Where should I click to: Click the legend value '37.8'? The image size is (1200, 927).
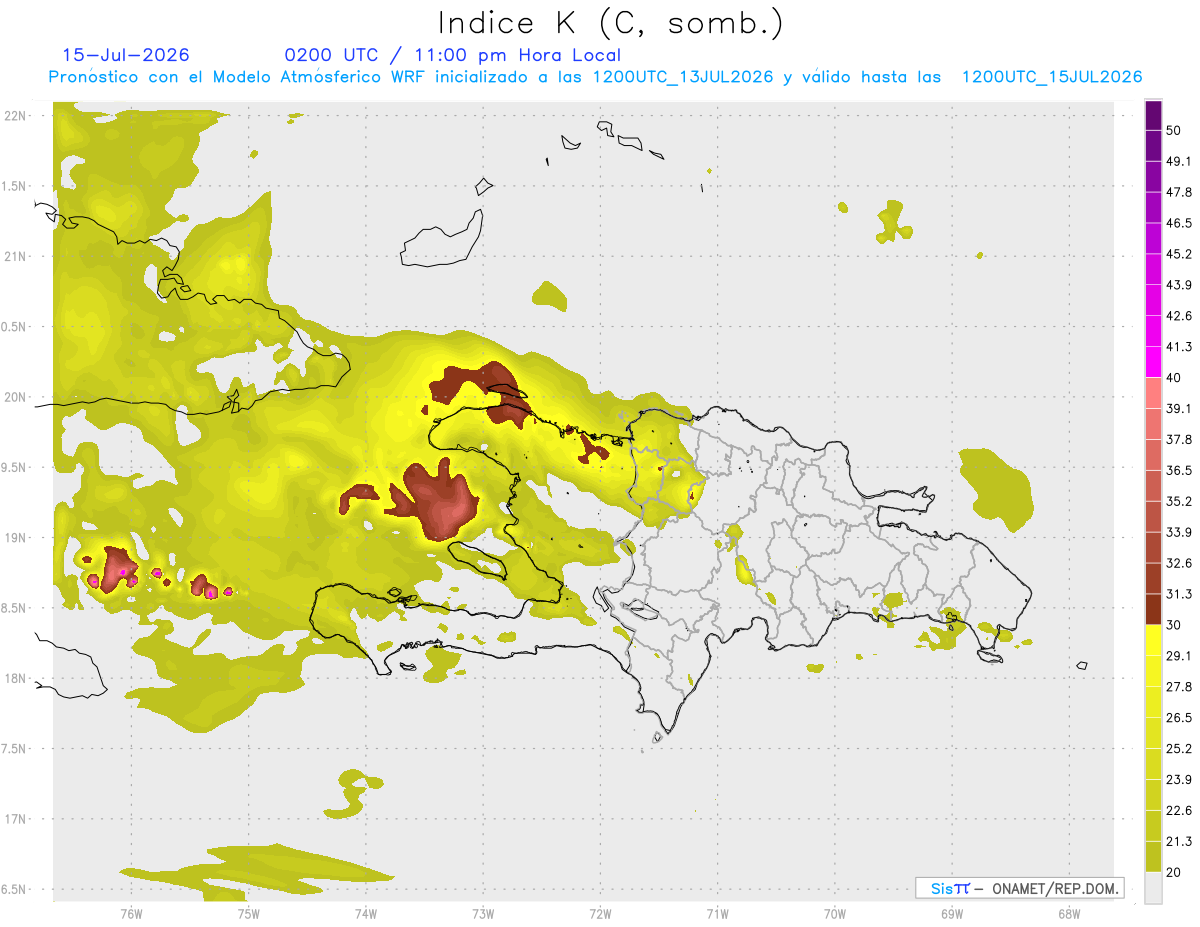[x=1179, y=440]
